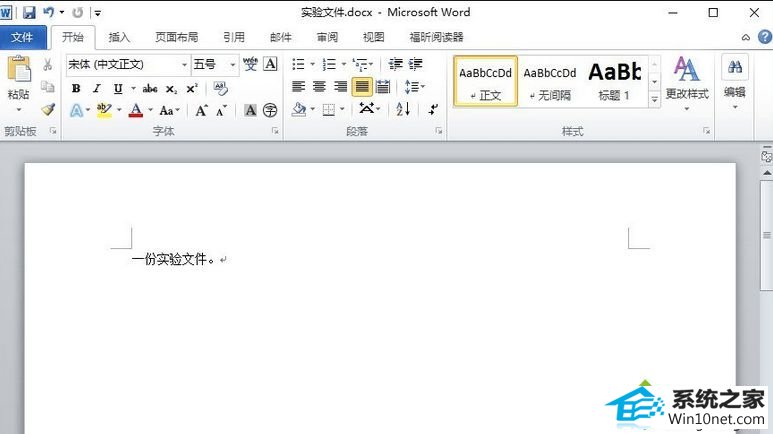This screenshot has height=434, width=773.
Task: Open the font name box 宋体 (中文正文)
Action: coord(128,64)
